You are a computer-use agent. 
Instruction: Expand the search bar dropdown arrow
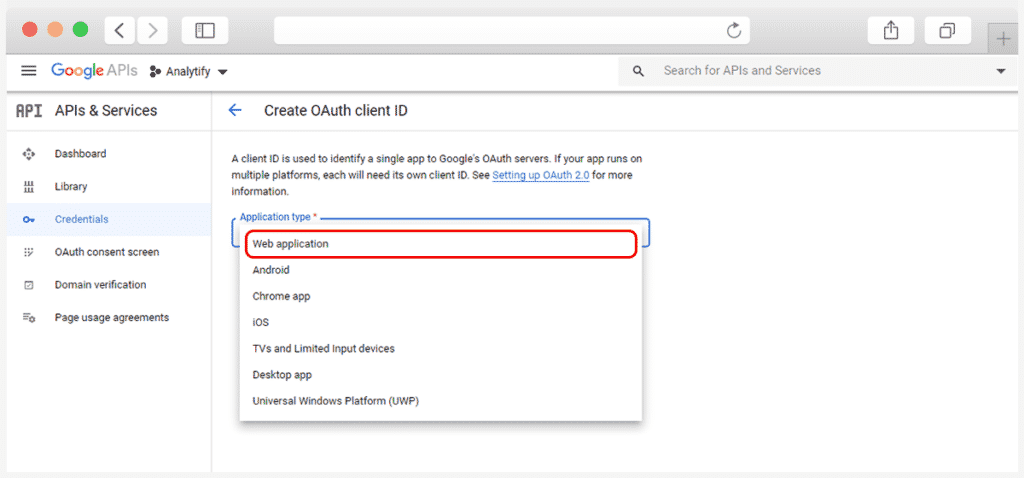tap(1001, 71)
